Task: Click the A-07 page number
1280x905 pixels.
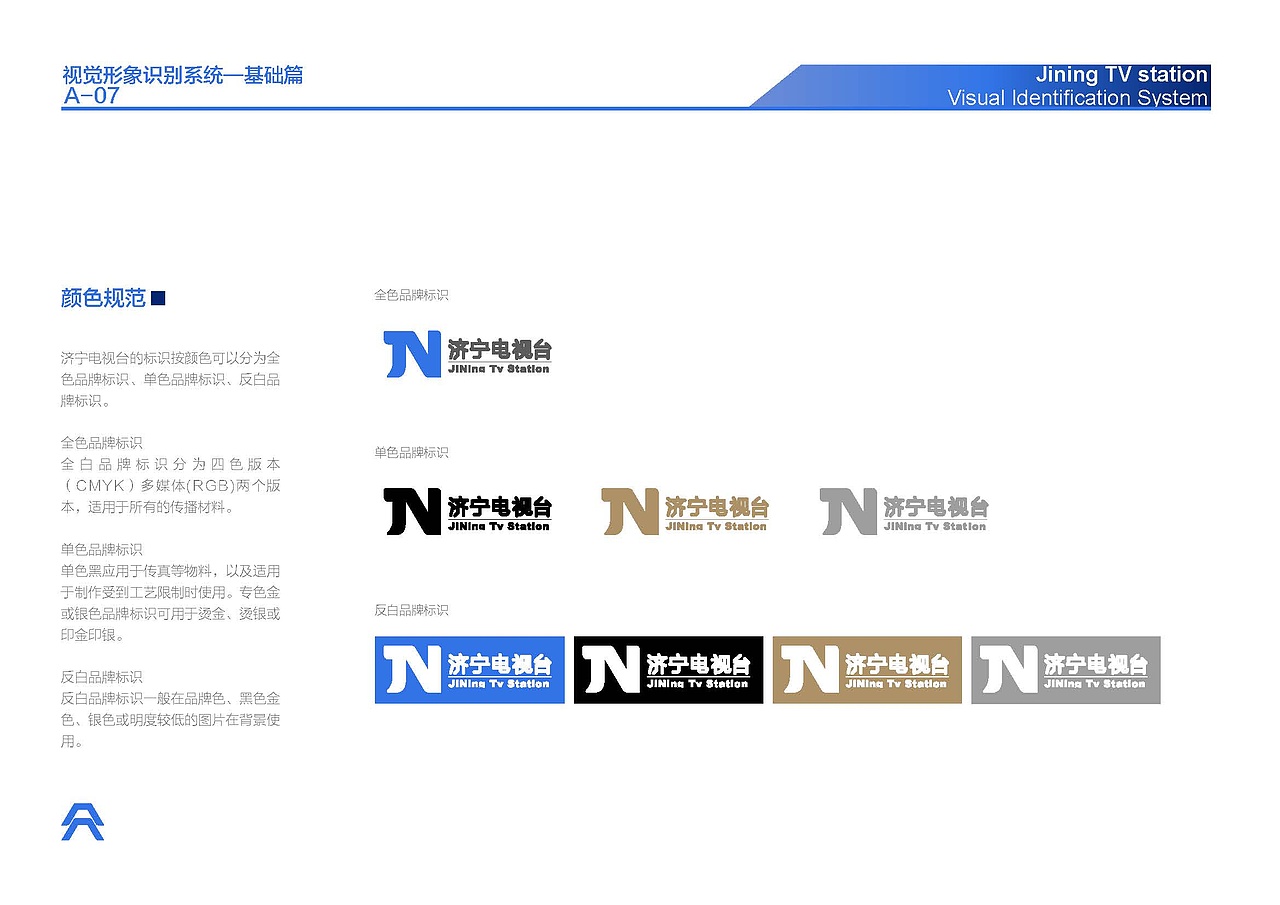Action: tap(91, 96)
